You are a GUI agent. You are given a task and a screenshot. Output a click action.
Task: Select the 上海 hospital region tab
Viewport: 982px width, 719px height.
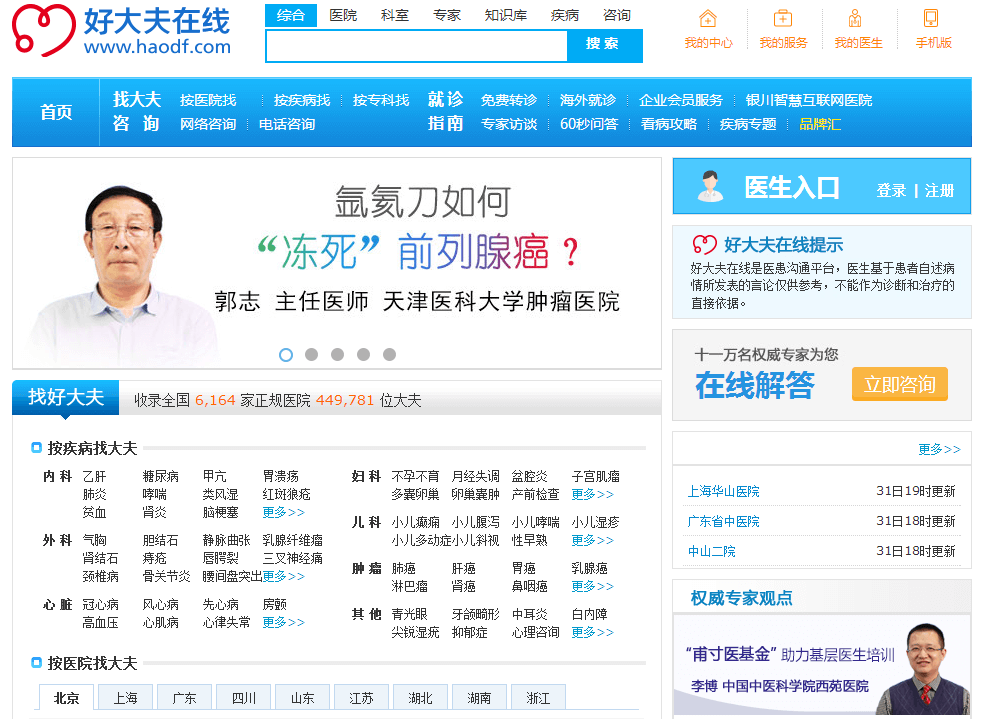(x=125, y=697)
